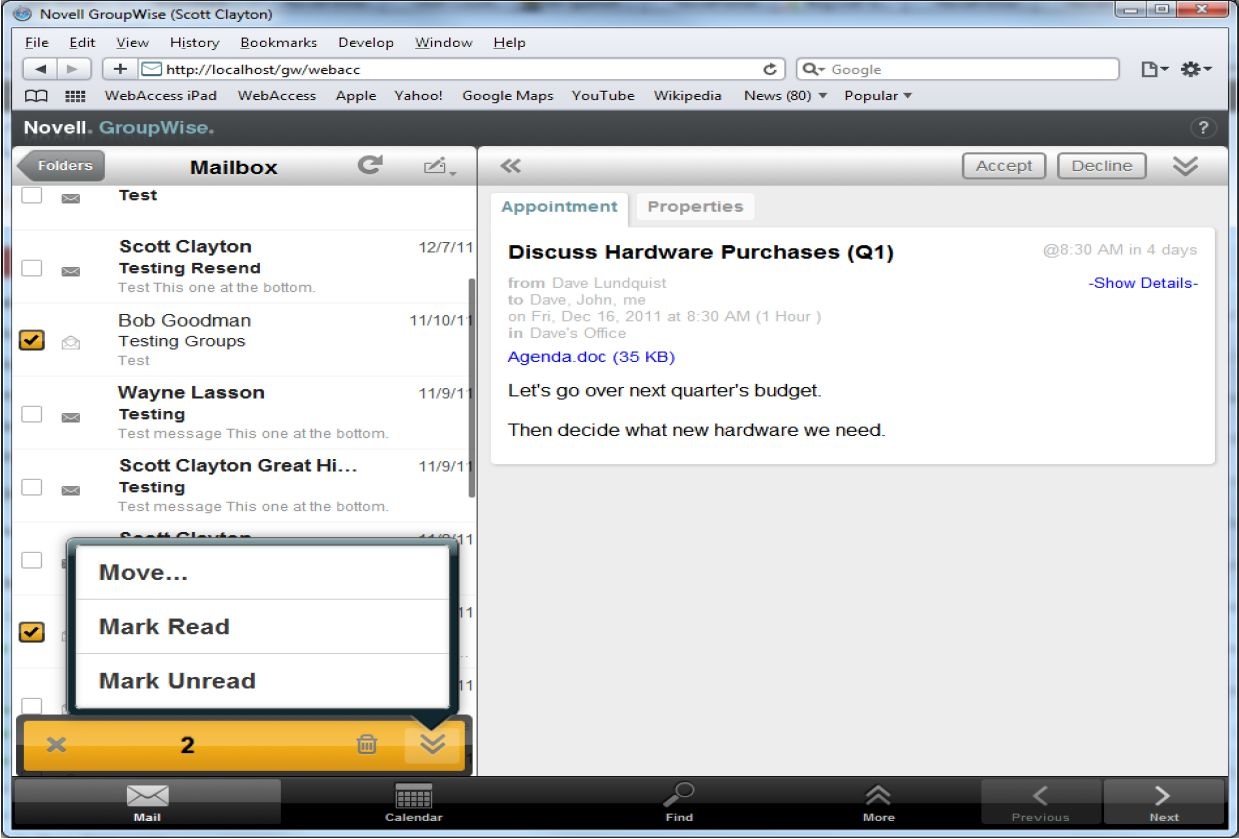Accept the appointment
The height and width of the screenshot is (839, 1239).
coord(1004,166)
